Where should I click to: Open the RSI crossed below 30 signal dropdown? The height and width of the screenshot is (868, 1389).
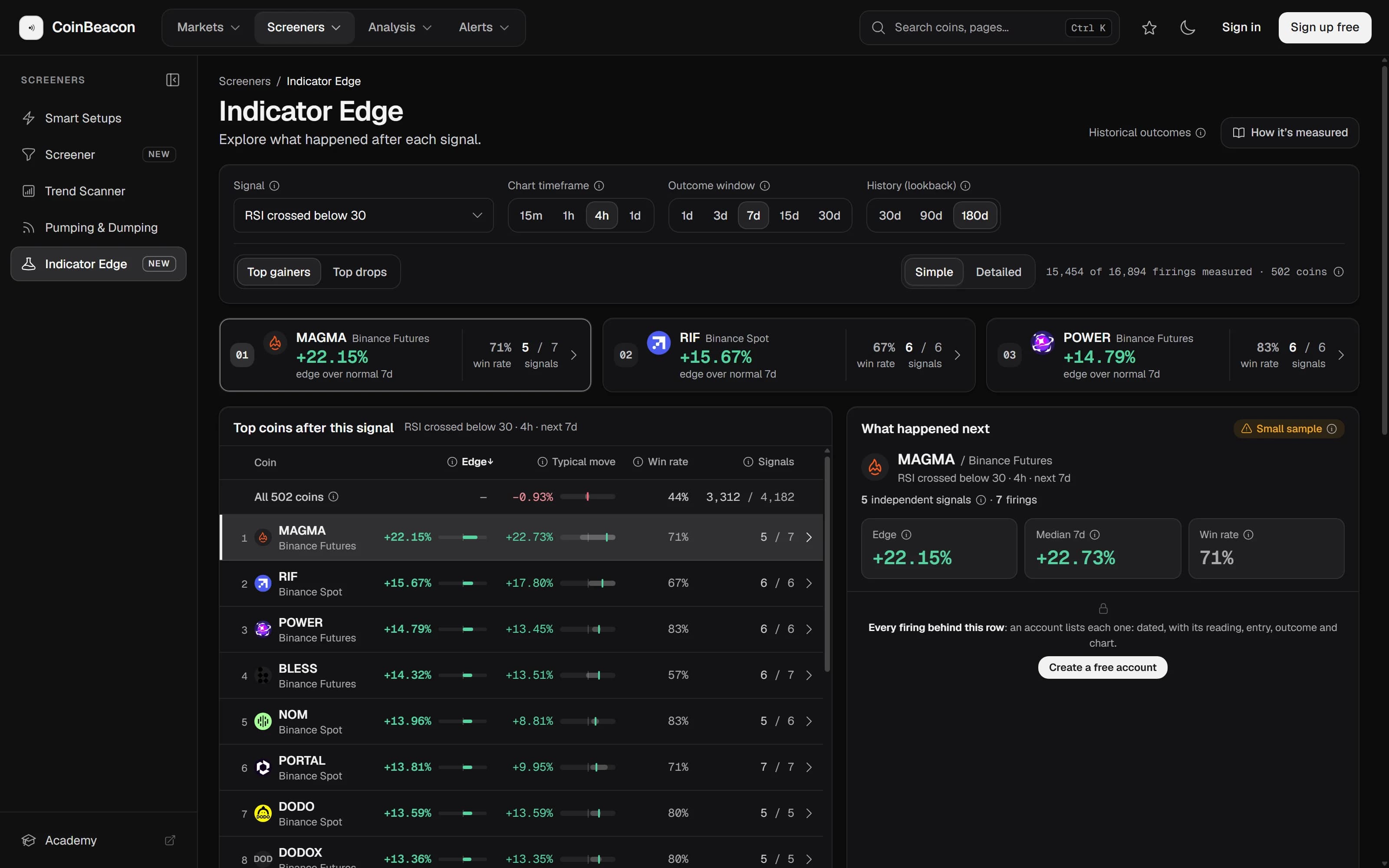point(363,215)
